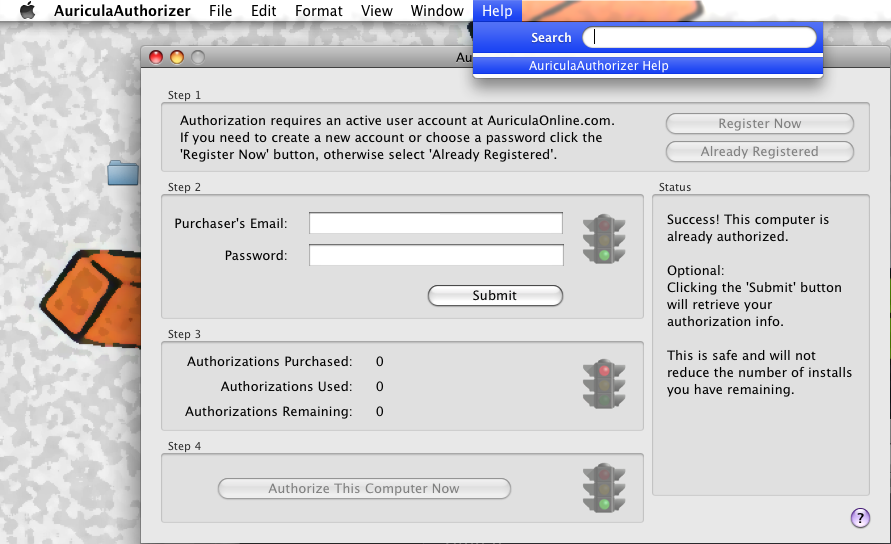The image size is (891, 544).
Task: Click the Authorizations Purchased value 0
Action: (380, 362)
